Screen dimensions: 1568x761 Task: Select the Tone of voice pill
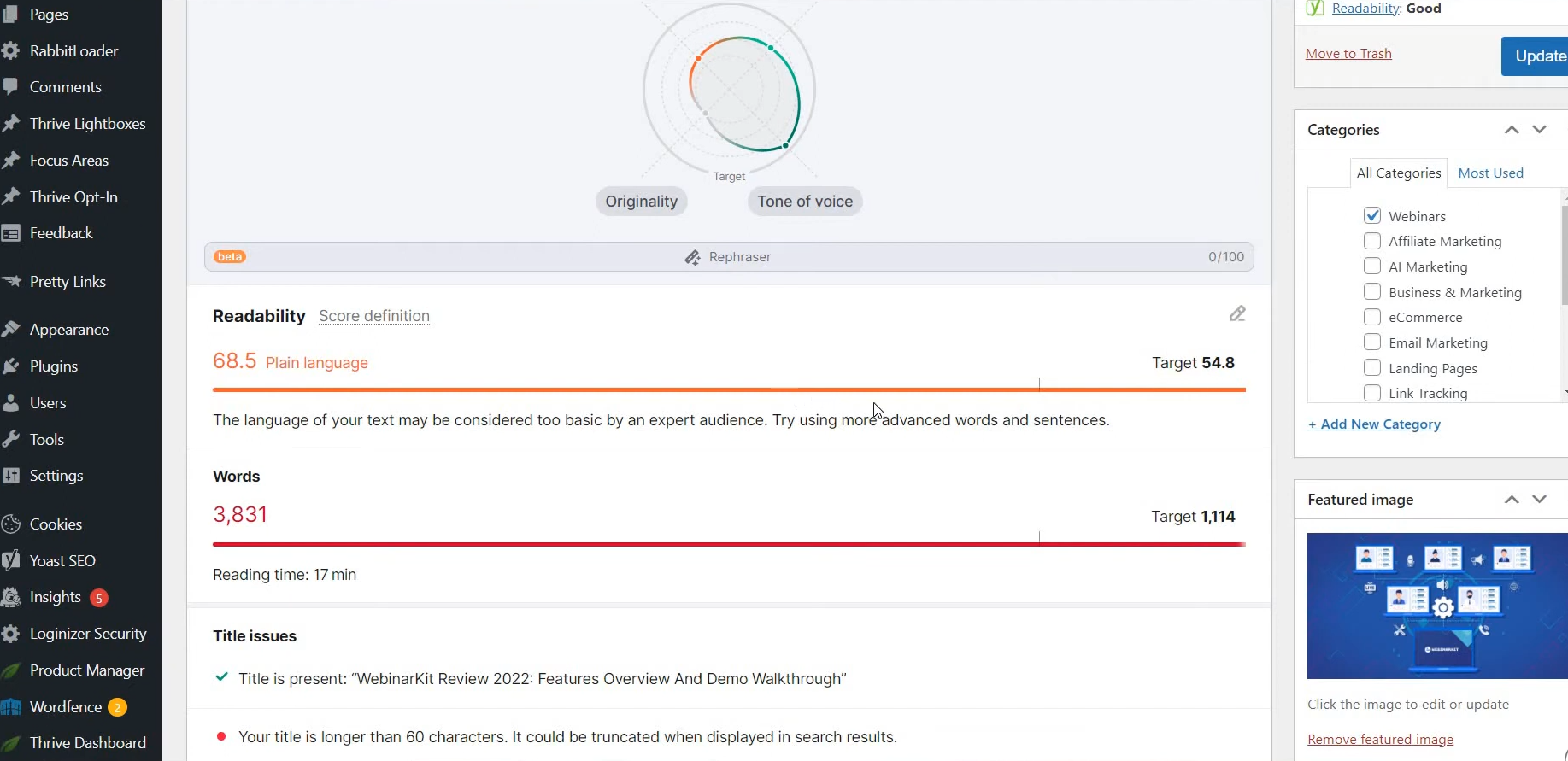coord(805,202)
